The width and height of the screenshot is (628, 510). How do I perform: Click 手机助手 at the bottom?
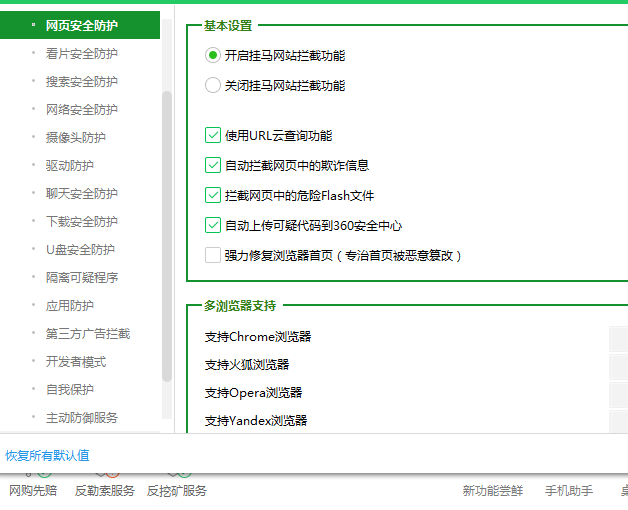568,491
